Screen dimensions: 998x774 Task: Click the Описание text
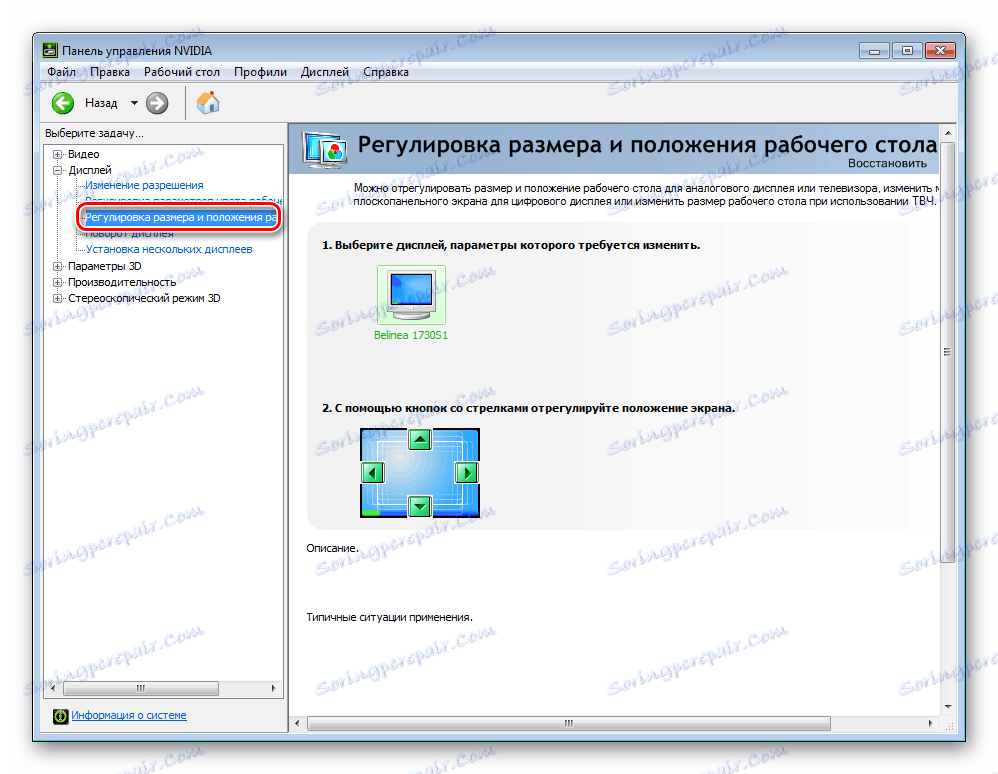point(332,548)
